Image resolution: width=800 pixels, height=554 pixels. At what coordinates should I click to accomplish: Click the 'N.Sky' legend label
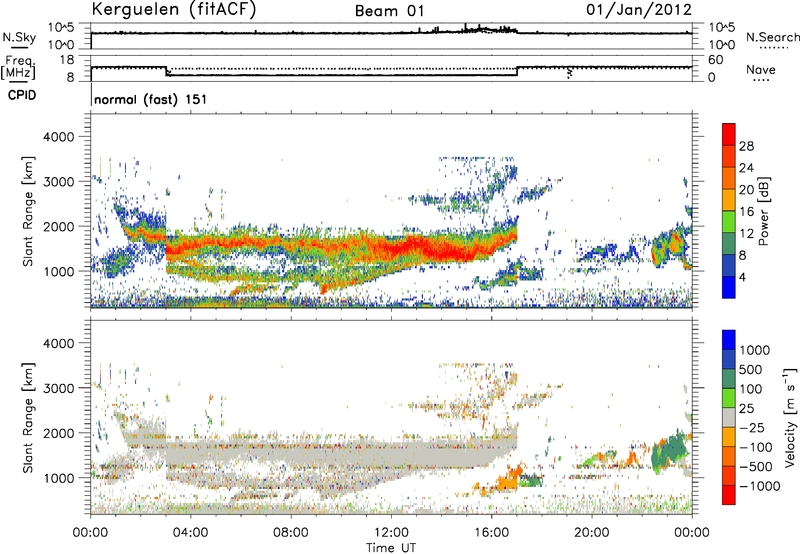pos(19,37)
